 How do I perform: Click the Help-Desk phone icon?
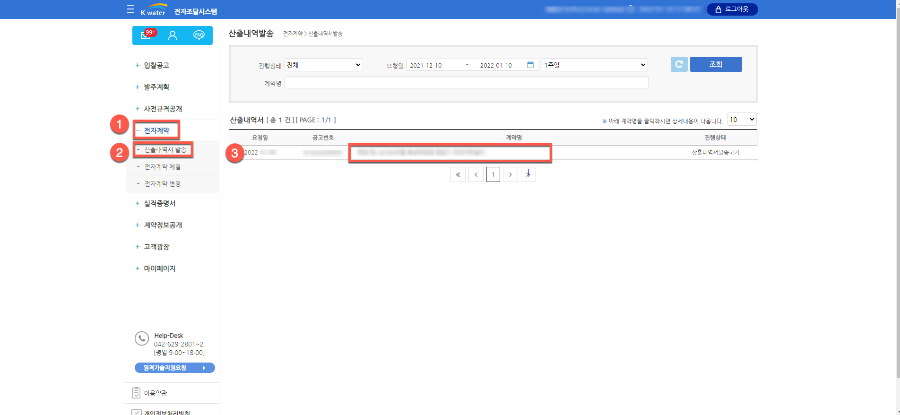click(x=142, y=339)
